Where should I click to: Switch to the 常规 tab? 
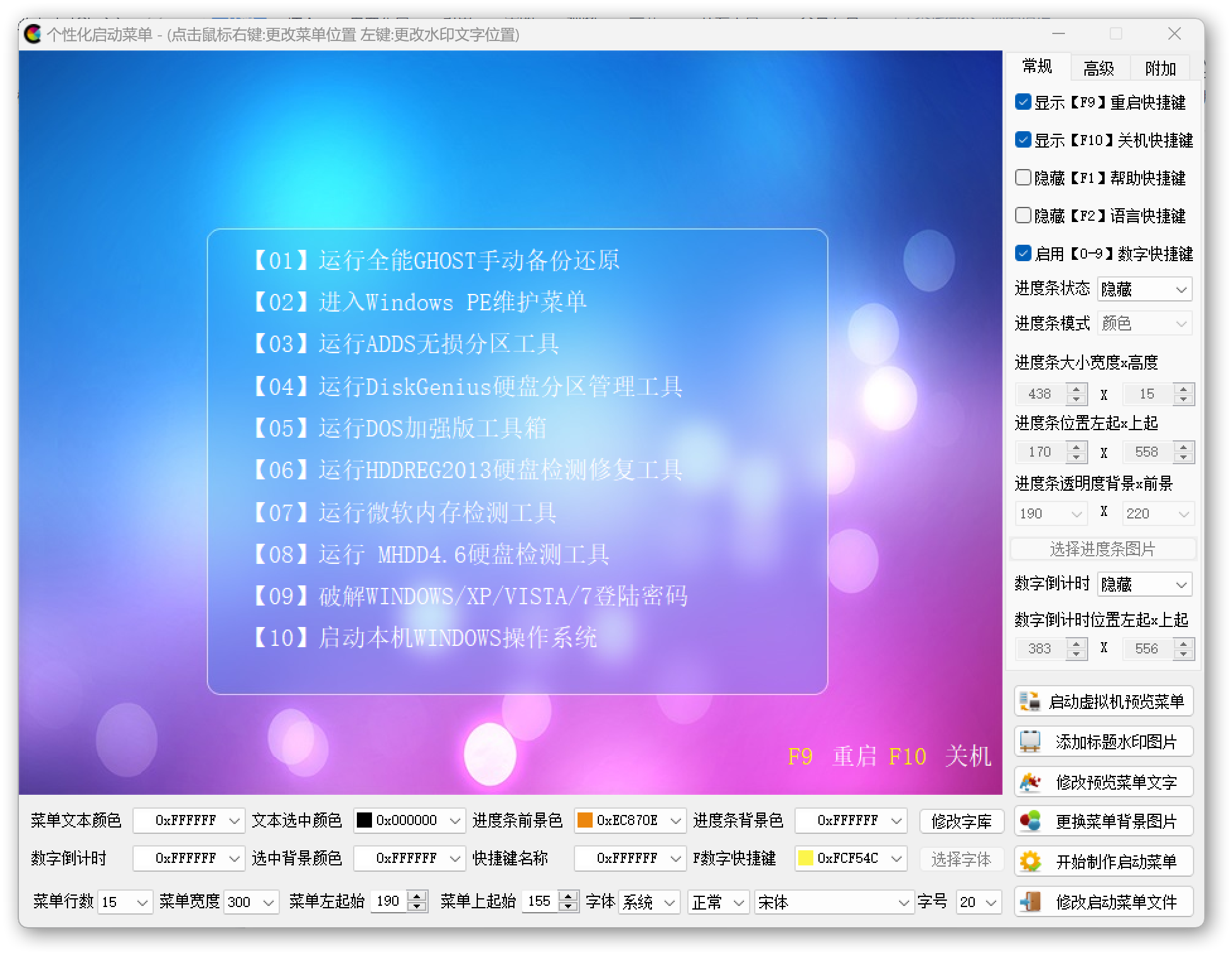[1037, 66]
